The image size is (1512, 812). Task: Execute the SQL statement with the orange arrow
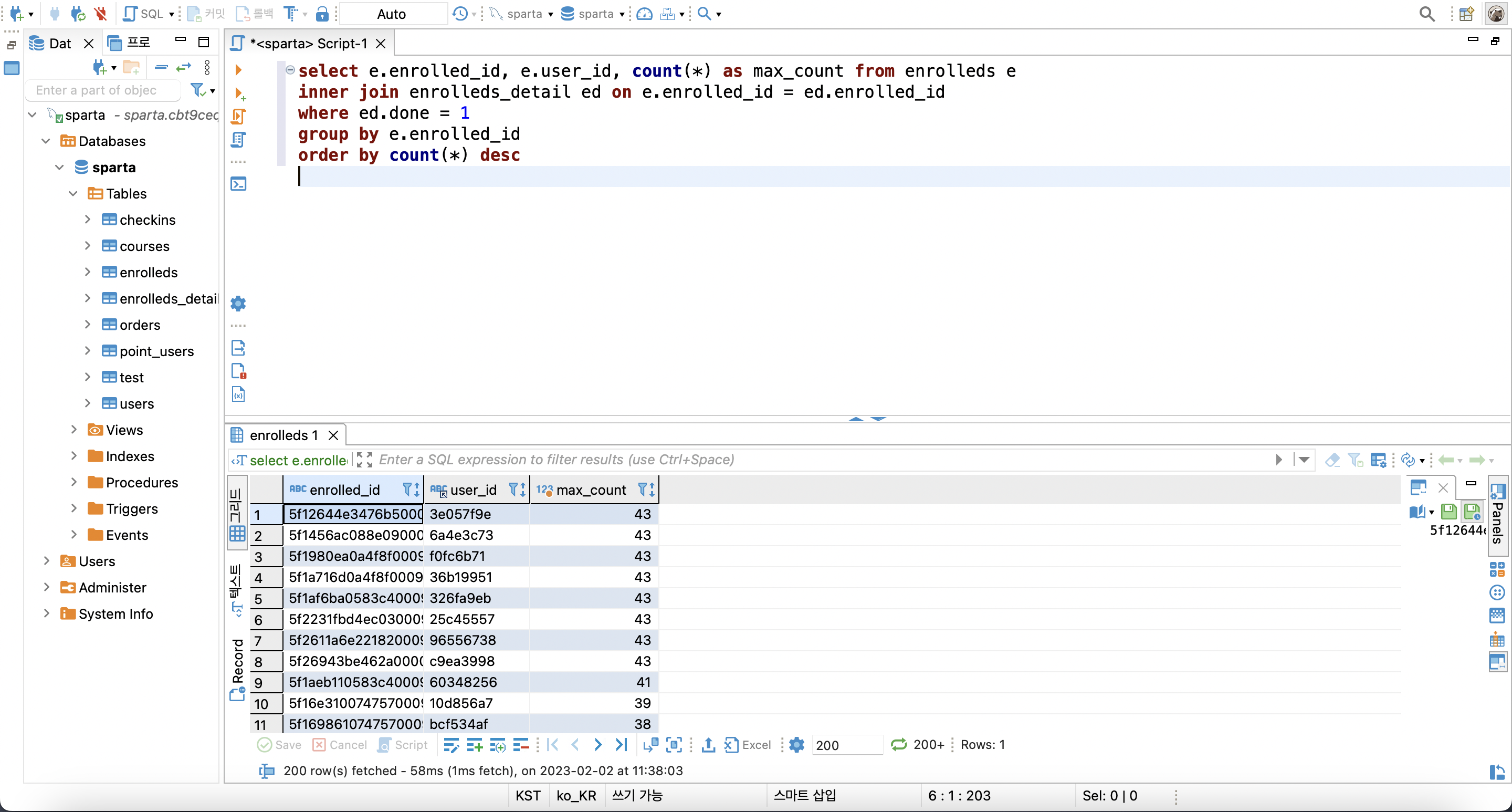pos(238,70)
